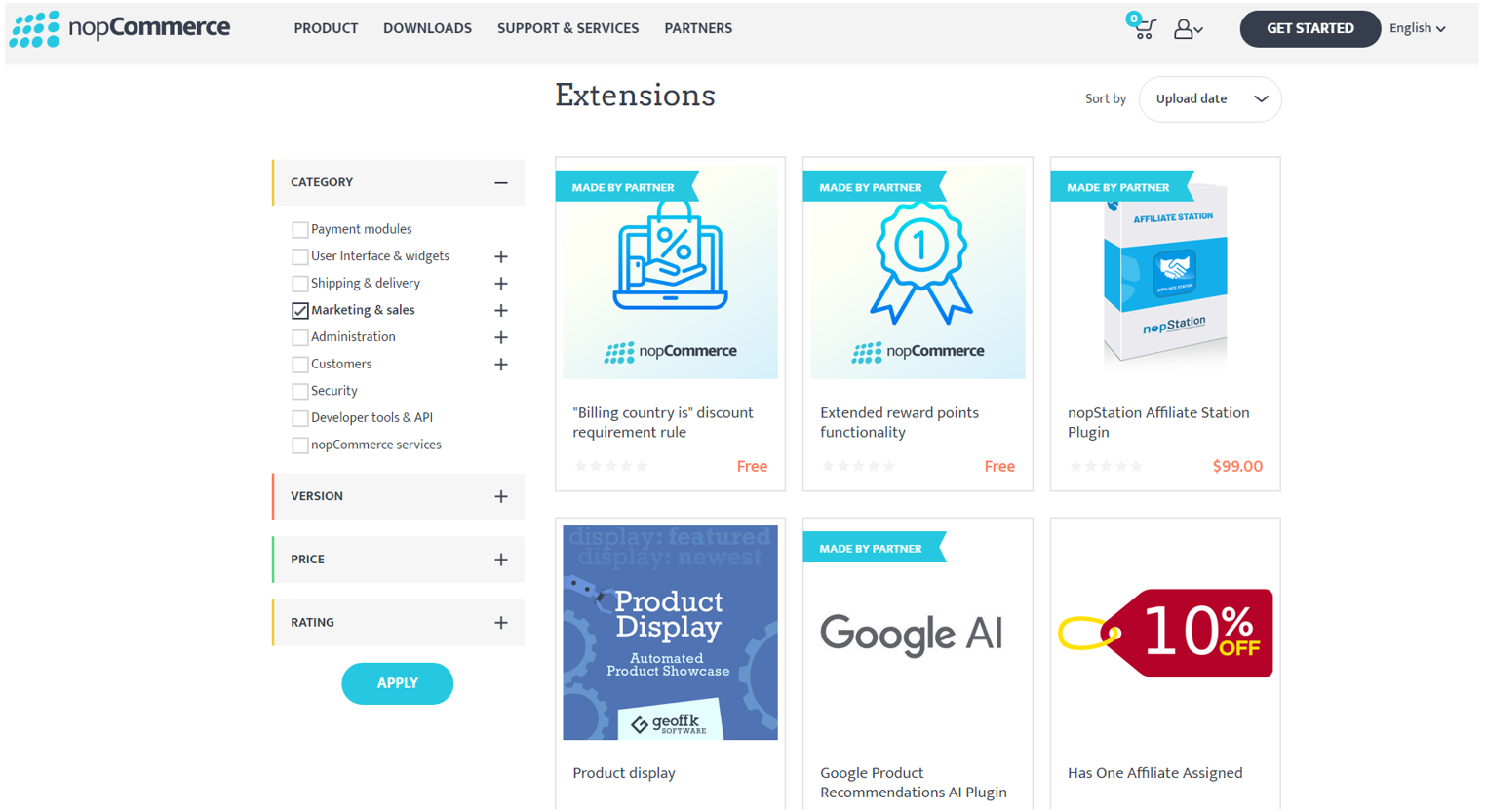Open the English language selector
1485x812 pixels.
point(1418,28)
